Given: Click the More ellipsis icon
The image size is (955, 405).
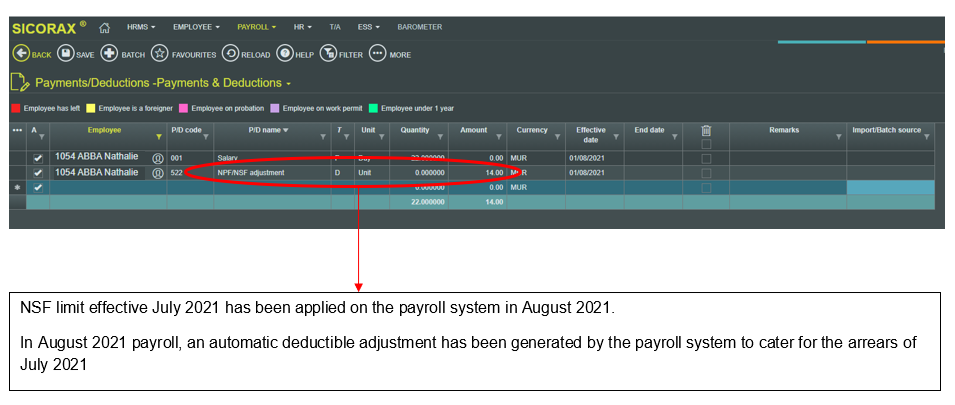Looking at the screenshot, I should pos(378,54).
